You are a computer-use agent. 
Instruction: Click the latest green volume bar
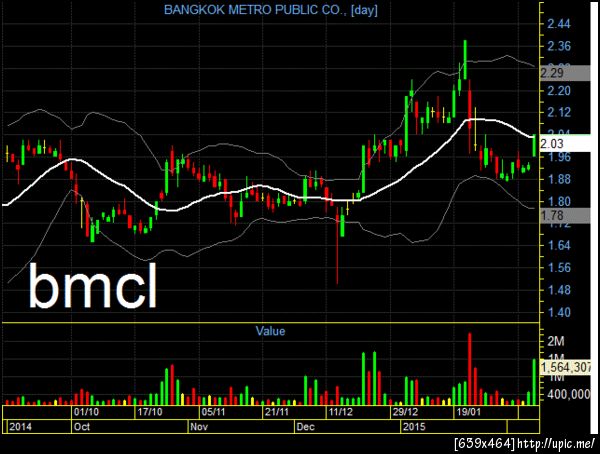click(535, 382)
